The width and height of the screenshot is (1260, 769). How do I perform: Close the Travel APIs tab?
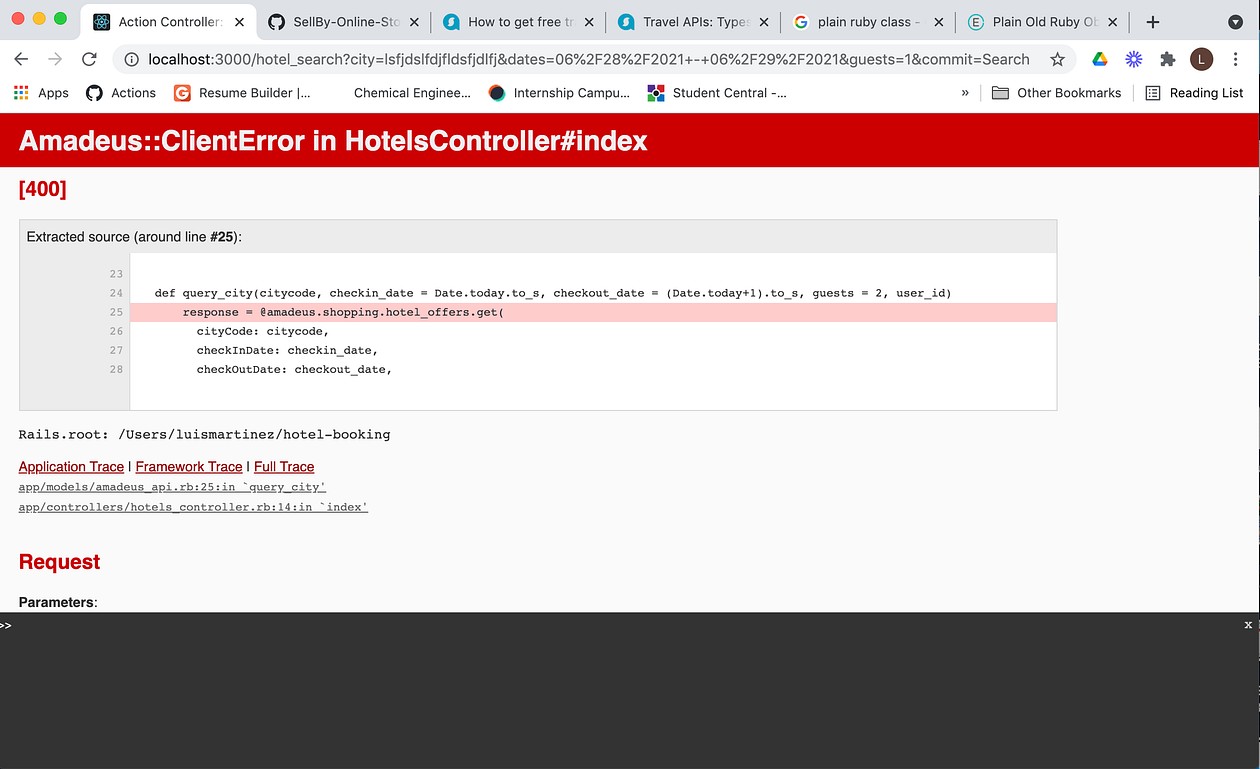tap(764, 21)
